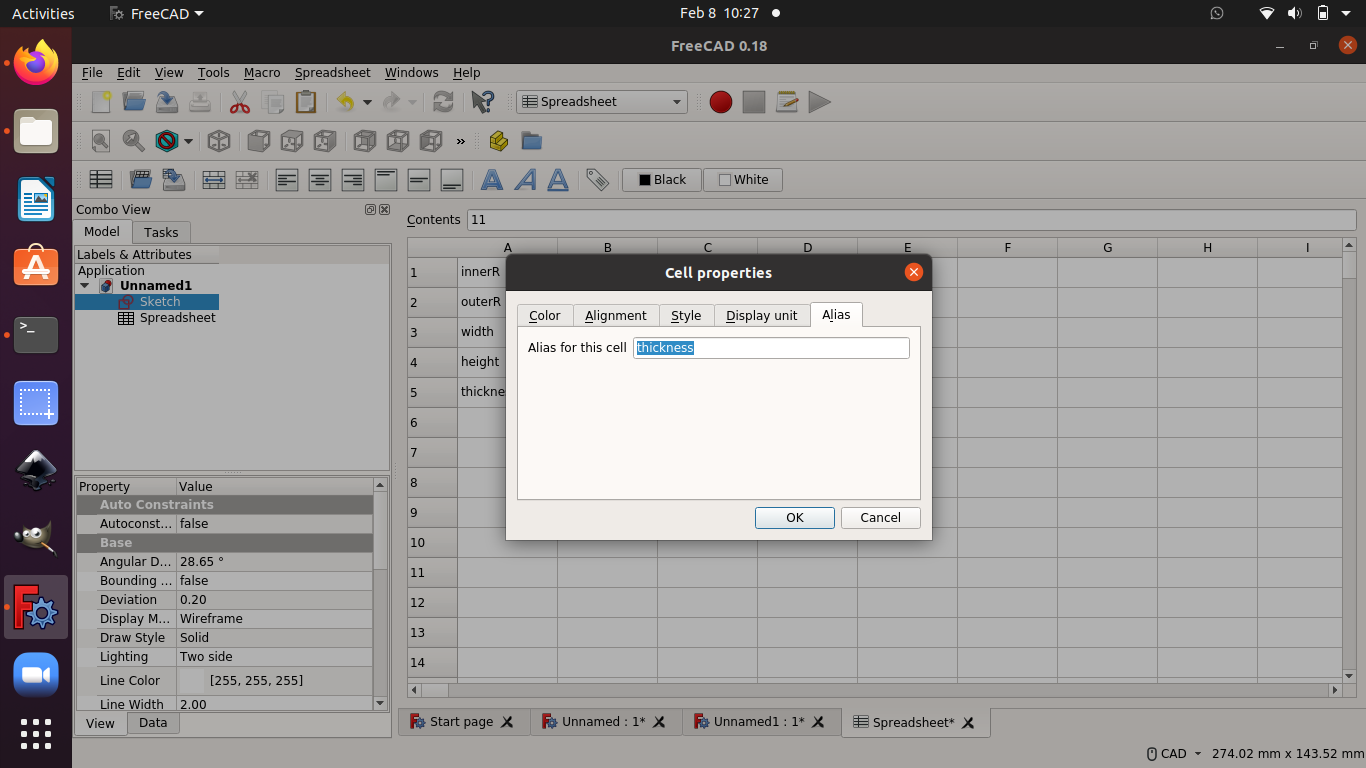The width and height of the screenshot is (1366, 768).
Task: Click the Create spreadsheet icon
Action: (101, 180)
